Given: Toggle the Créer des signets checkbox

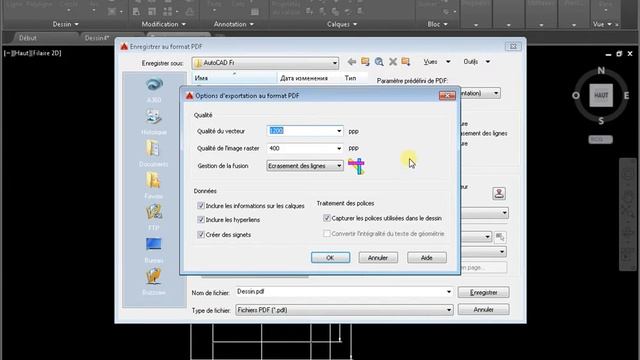Looking at the screenshot, I should click(200, 234).
